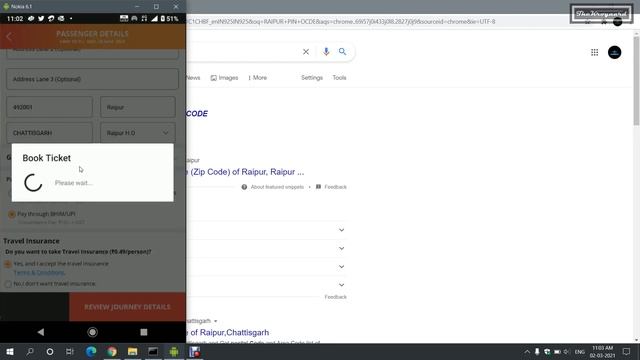The width and height of the screenshot is (640, 360).
Task: Open the Chattisgarh result options arrow
Action: coord(216,321)
